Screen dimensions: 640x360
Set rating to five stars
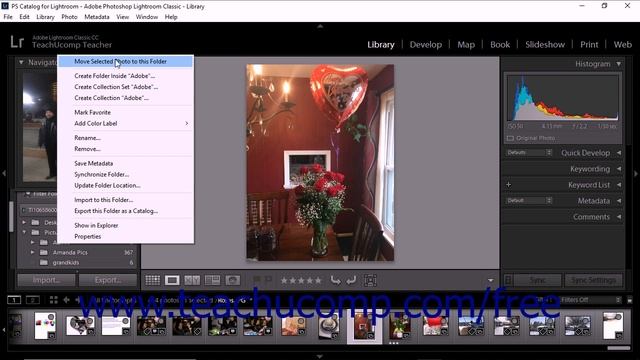pos(318,280)
